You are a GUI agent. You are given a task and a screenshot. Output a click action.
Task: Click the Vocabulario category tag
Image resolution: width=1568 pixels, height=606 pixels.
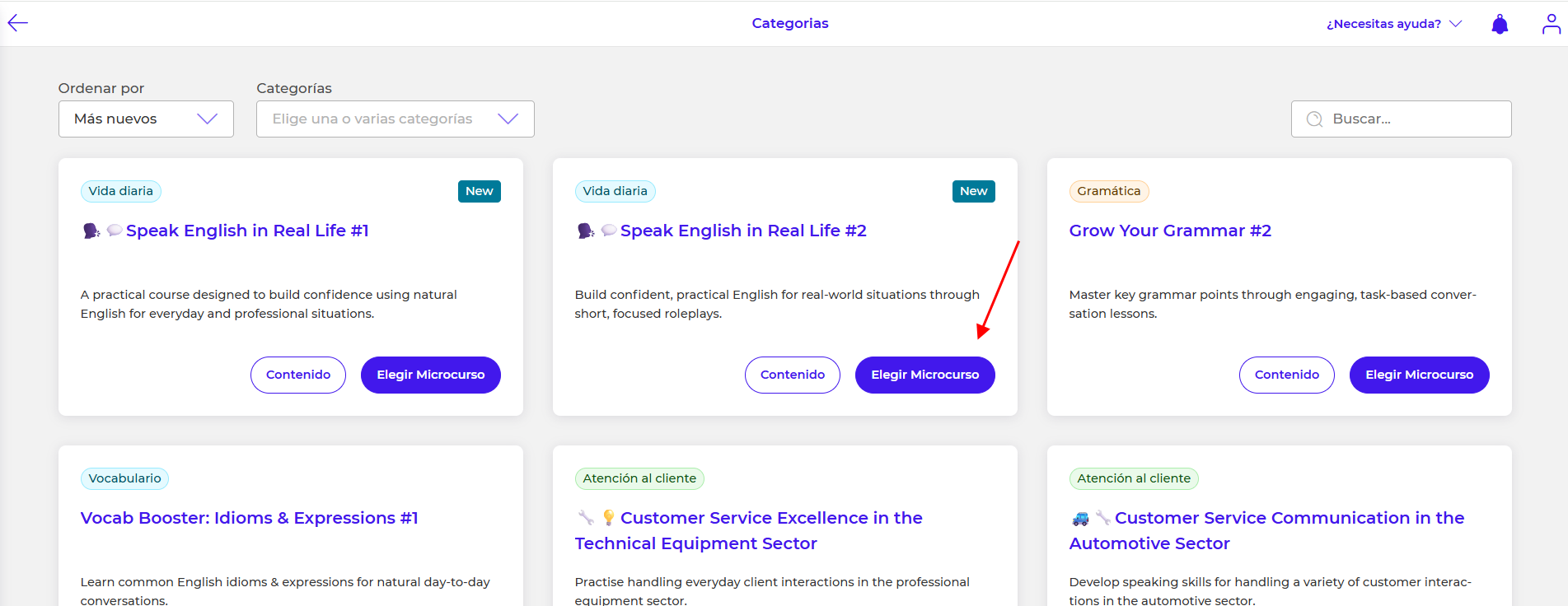(124, 478)
